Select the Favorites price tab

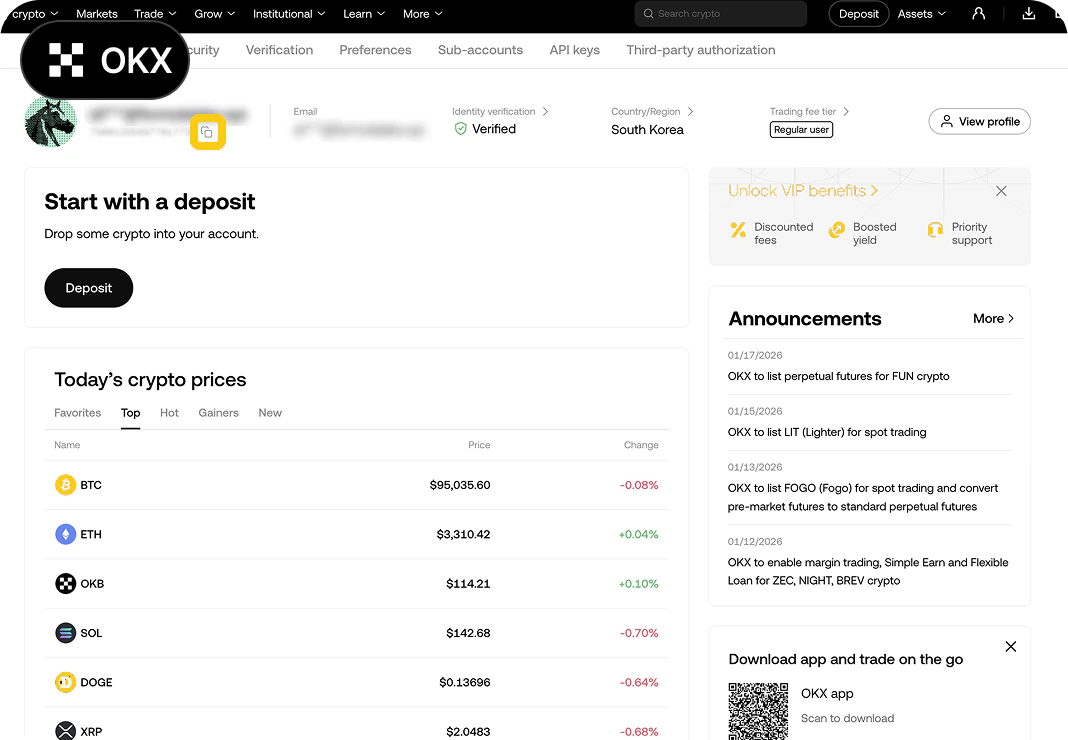[78, 413]
